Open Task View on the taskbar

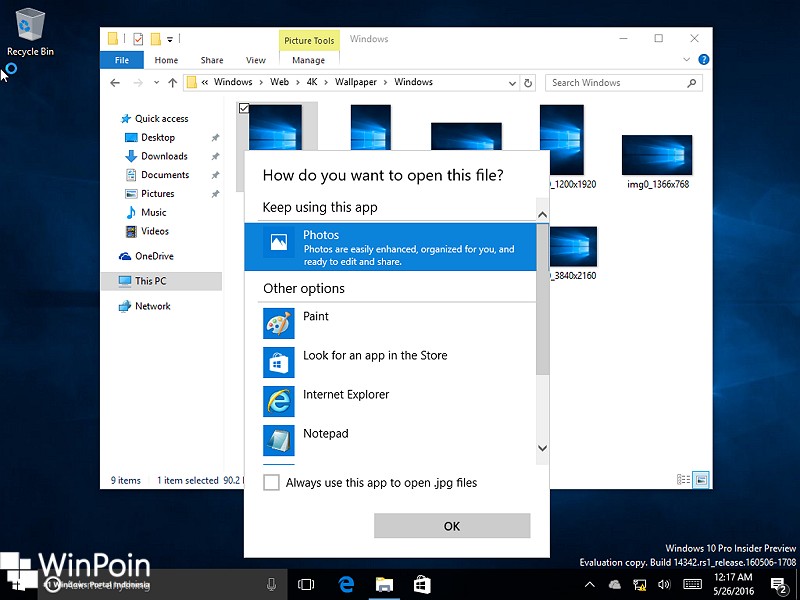[x=306, y=584]
